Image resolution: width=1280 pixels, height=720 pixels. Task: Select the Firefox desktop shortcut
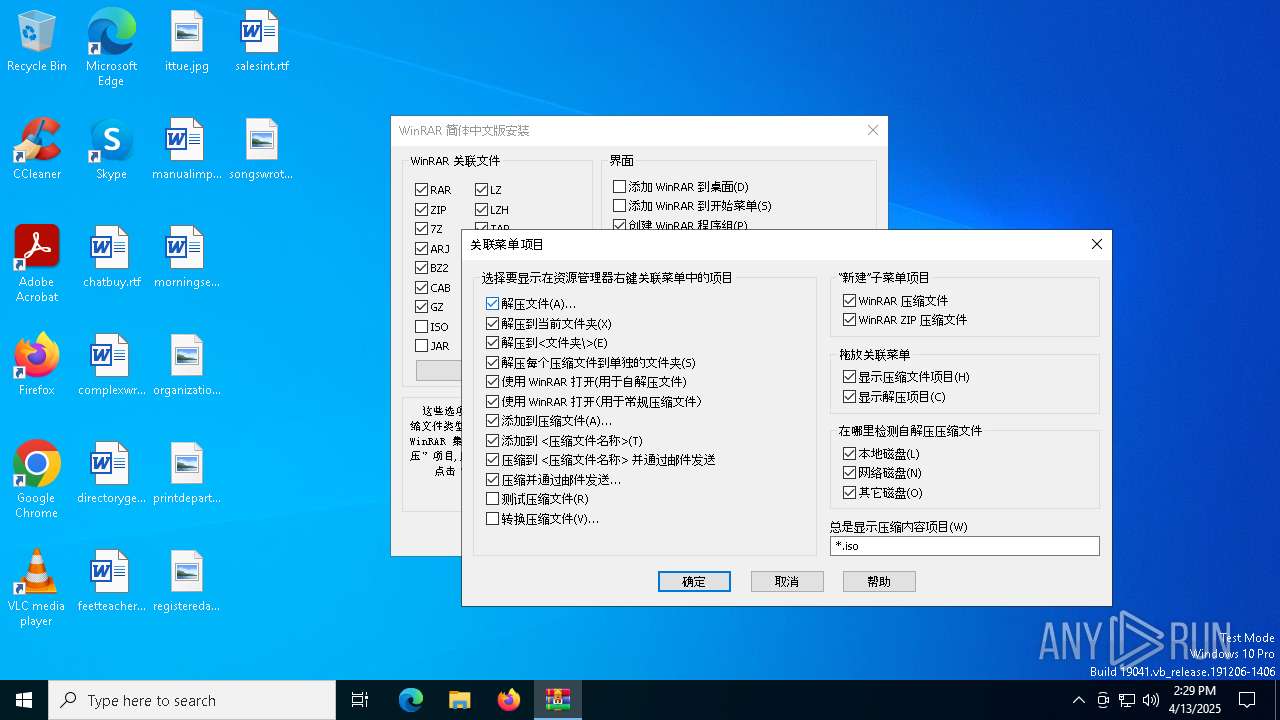pyautogui.click(x=37, y=366)
